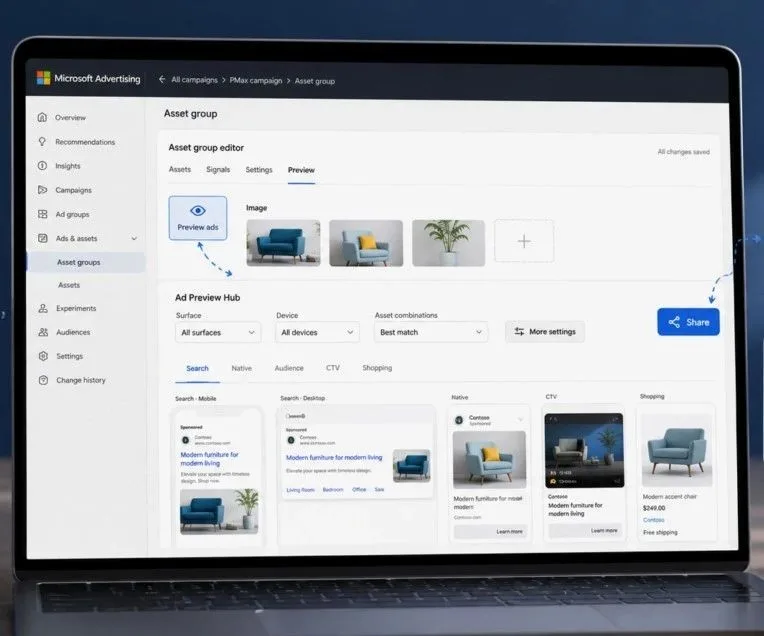764x636 pixels.
Task: Click the Ad groups sidebar icon
Action: (x=43, y=214)
